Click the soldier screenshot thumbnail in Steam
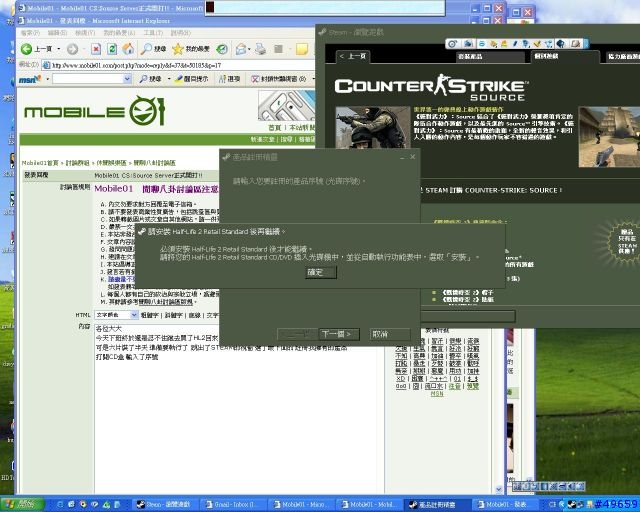The height and width of the screenshot is (512, 640). coord(373,127)
